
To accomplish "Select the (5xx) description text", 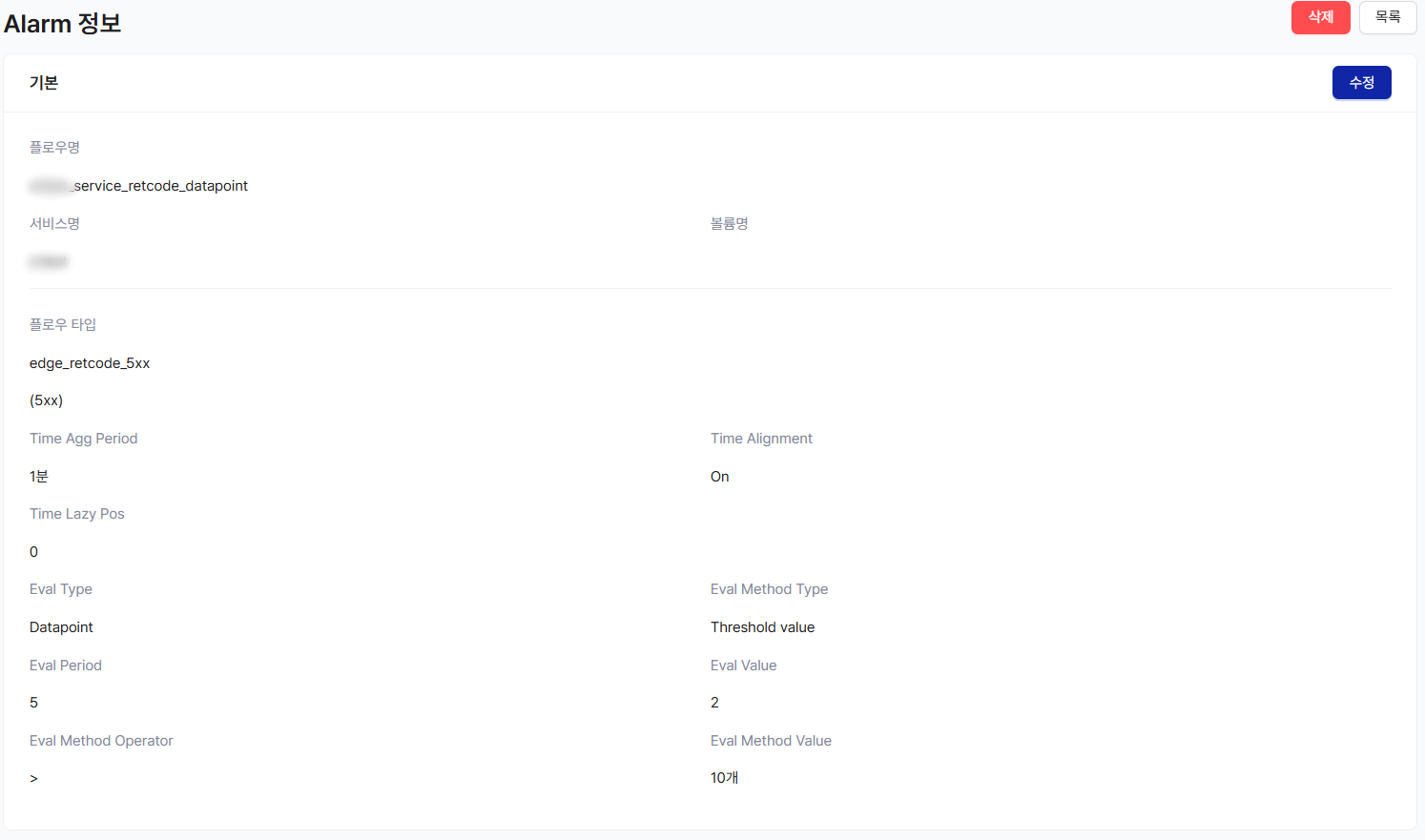I will tap(46, 400).
